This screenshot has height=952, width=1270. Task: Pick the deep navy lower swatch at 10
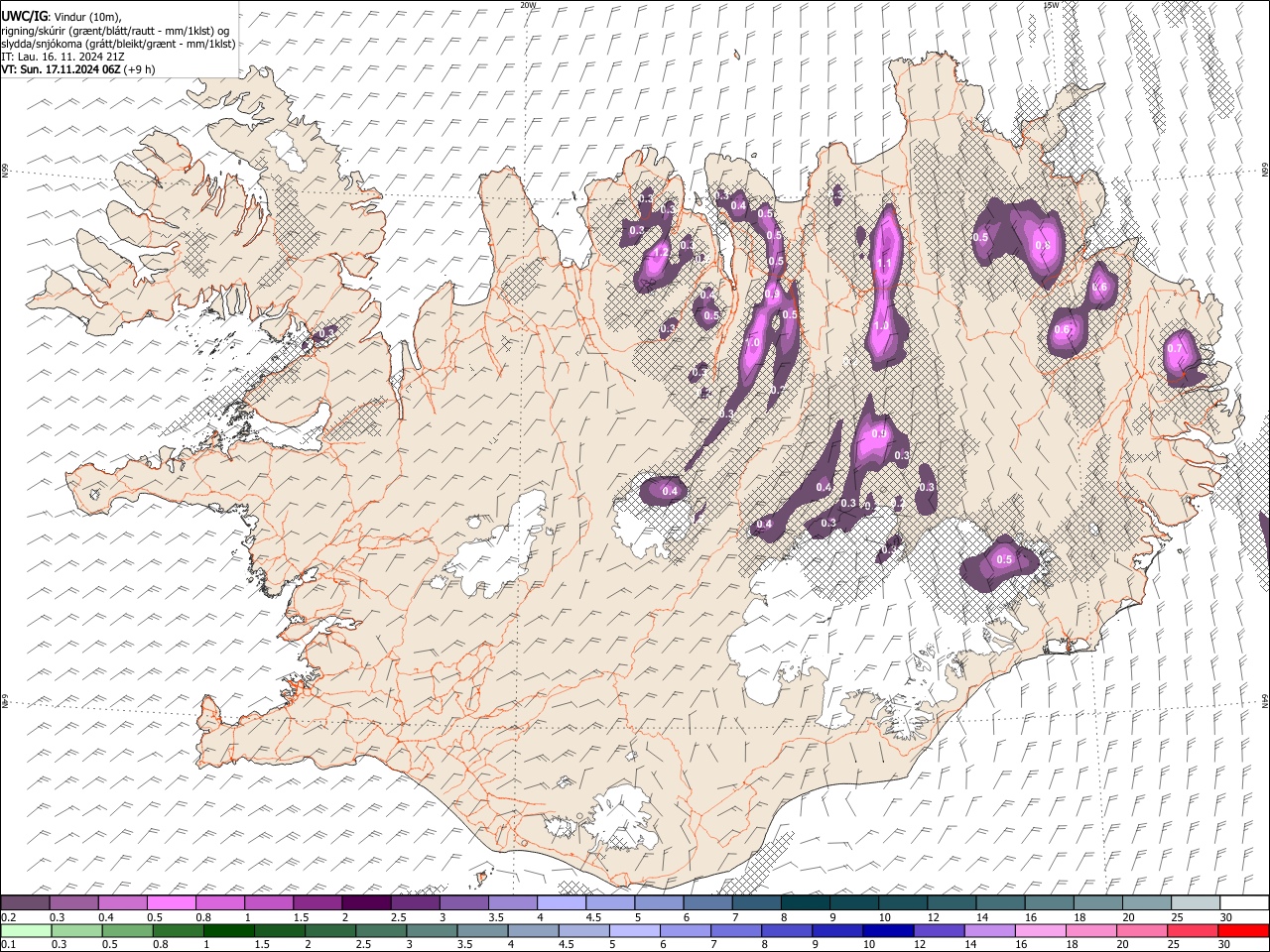click(x=887, y=930)
